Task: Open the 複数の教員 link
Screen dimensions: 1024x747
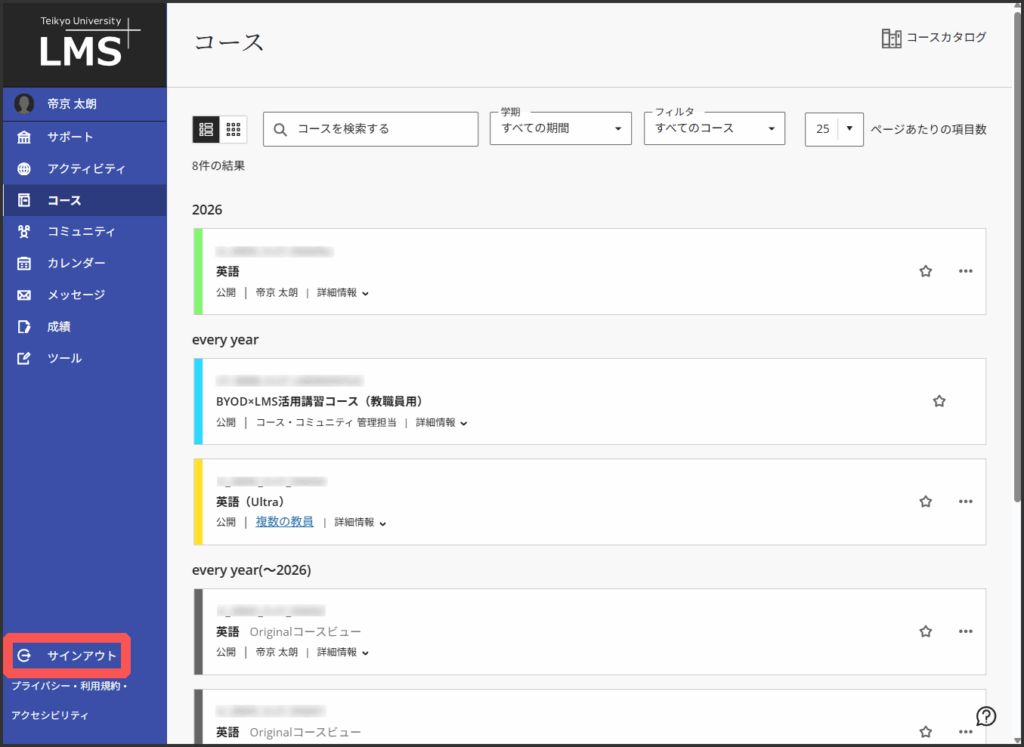Action: [x=284, y=522]
